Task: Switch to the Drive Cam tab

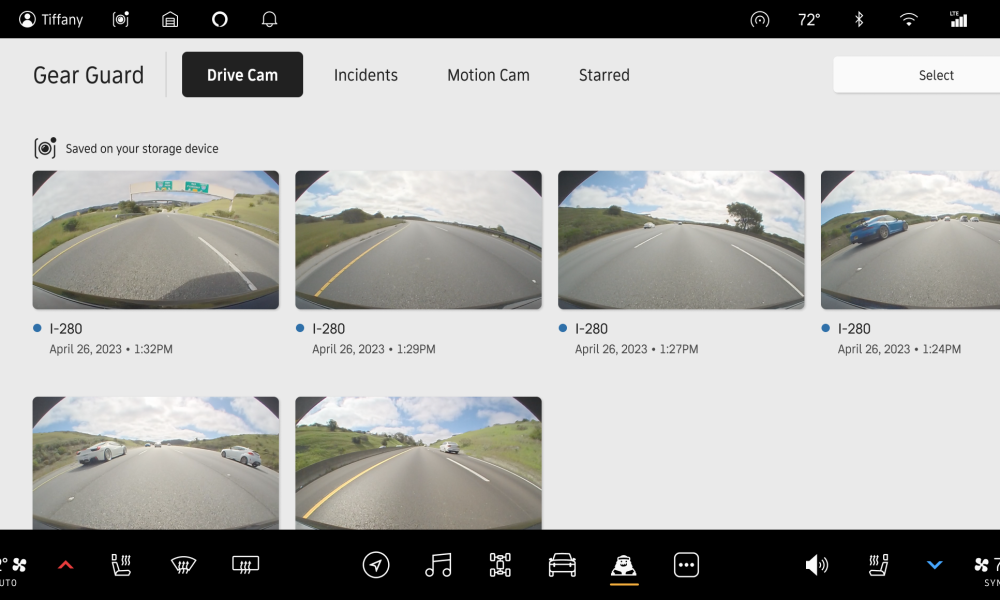Action: (242, 75)
